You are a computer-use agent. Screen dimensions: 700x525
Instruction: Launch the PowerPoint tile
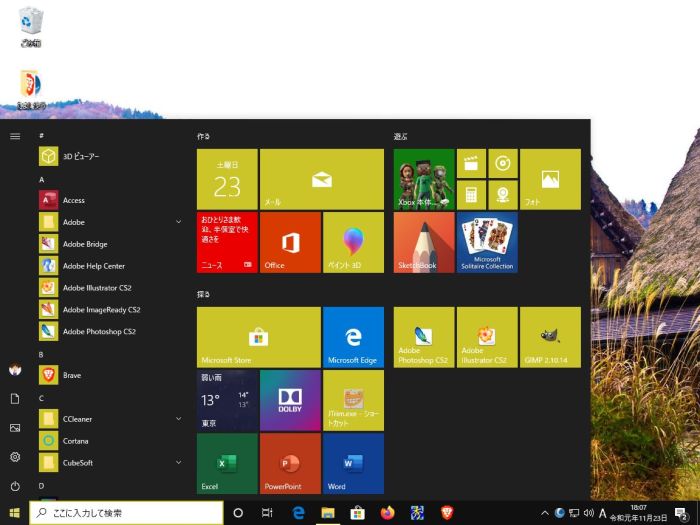[290, 463]
